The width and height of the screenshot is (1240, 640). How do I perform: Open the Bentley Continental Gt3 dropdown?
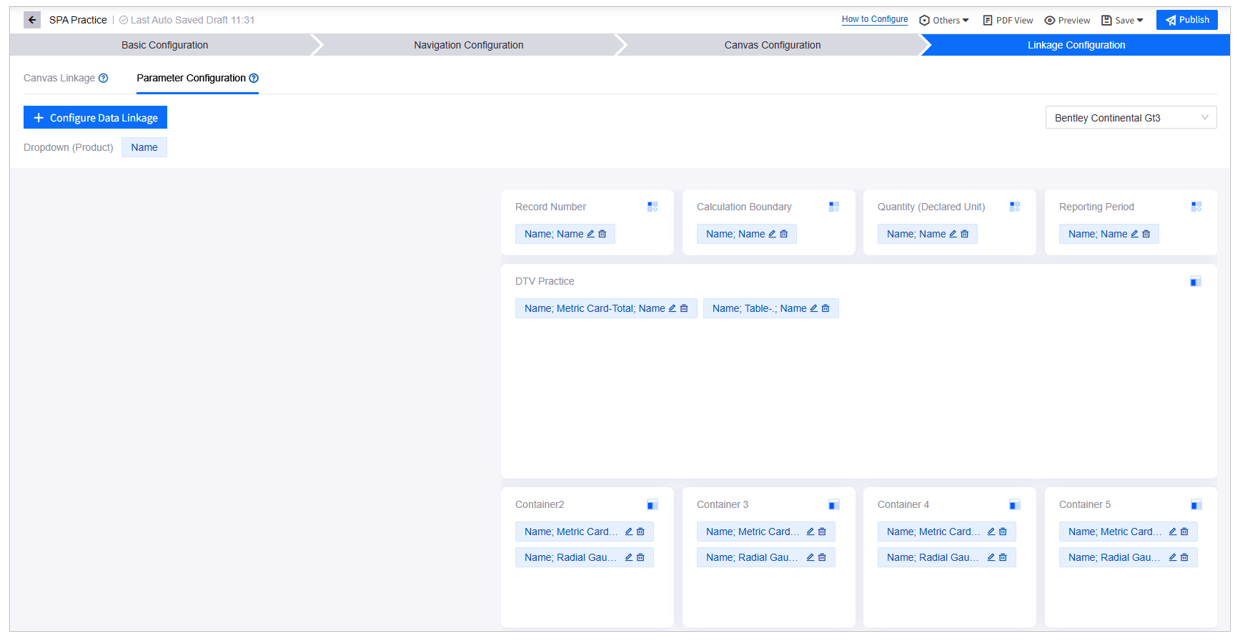pos(1130,118)
